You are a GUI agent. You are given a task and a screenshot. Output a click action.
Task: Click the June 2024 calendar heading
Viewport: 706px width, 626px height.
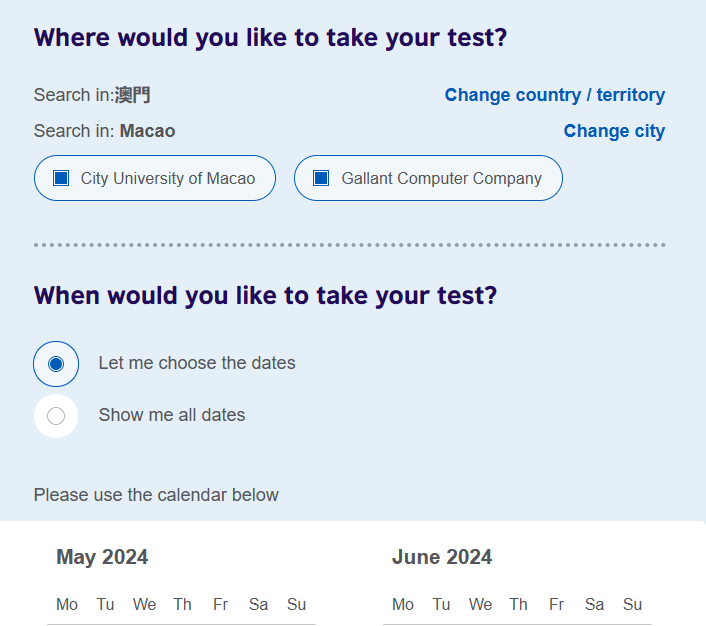442,557
